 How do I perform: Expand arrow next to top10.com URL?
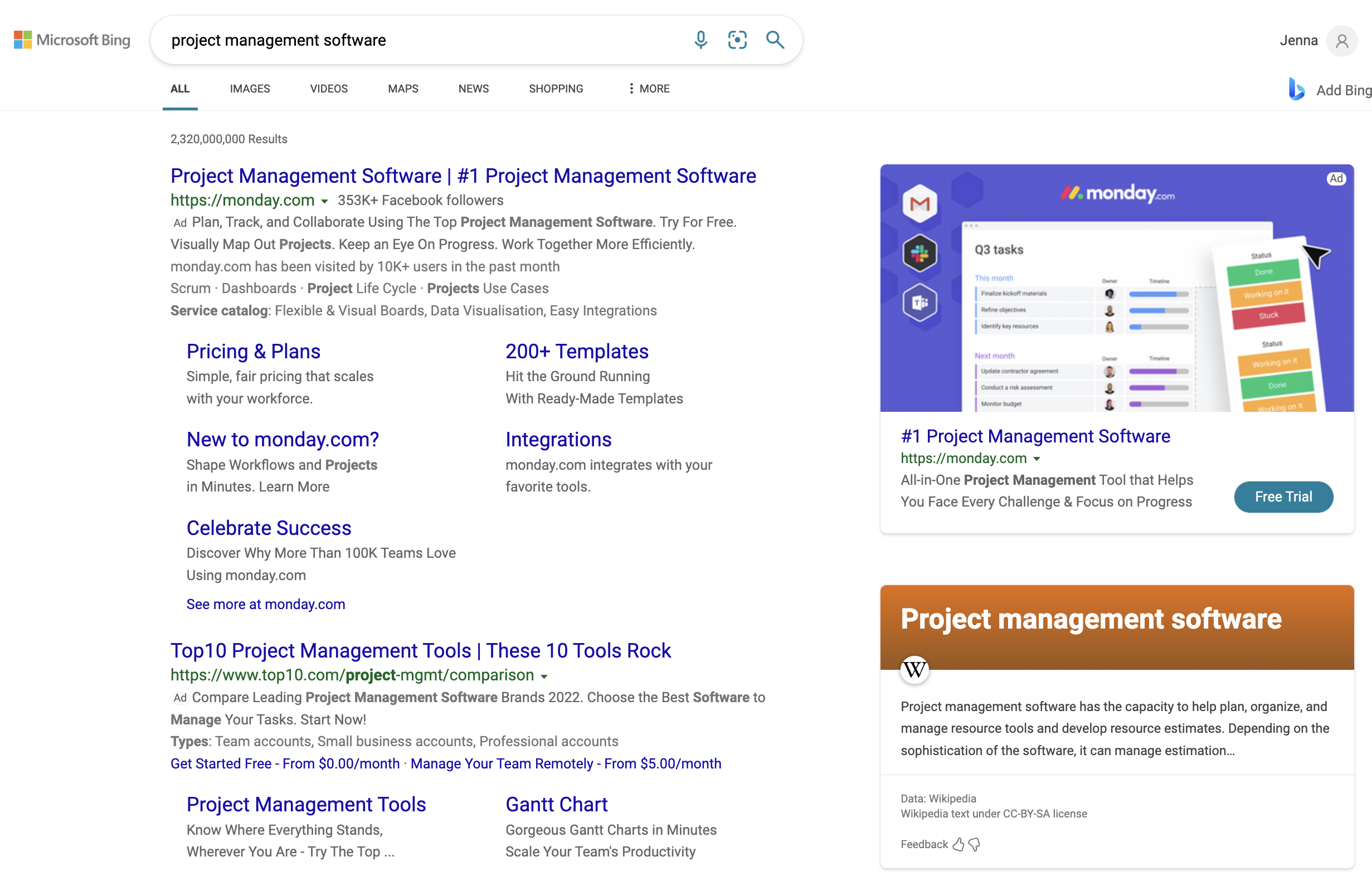click(x=544, y=677)
